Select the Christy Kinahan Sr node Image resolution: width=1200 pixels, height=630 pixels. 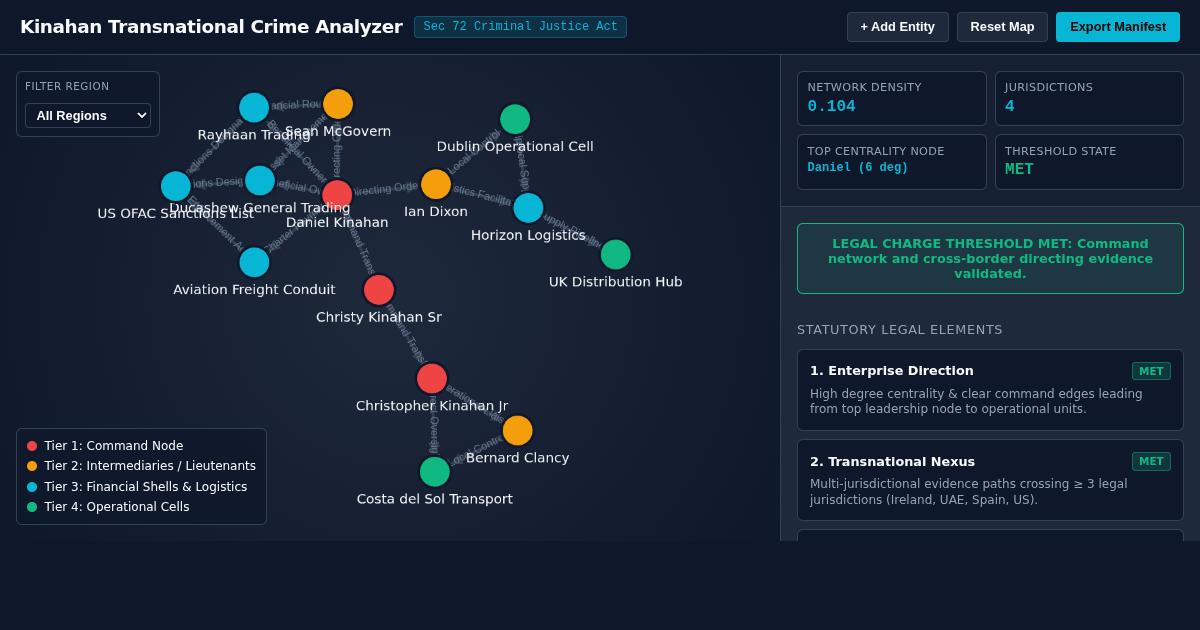pos(379,290)
